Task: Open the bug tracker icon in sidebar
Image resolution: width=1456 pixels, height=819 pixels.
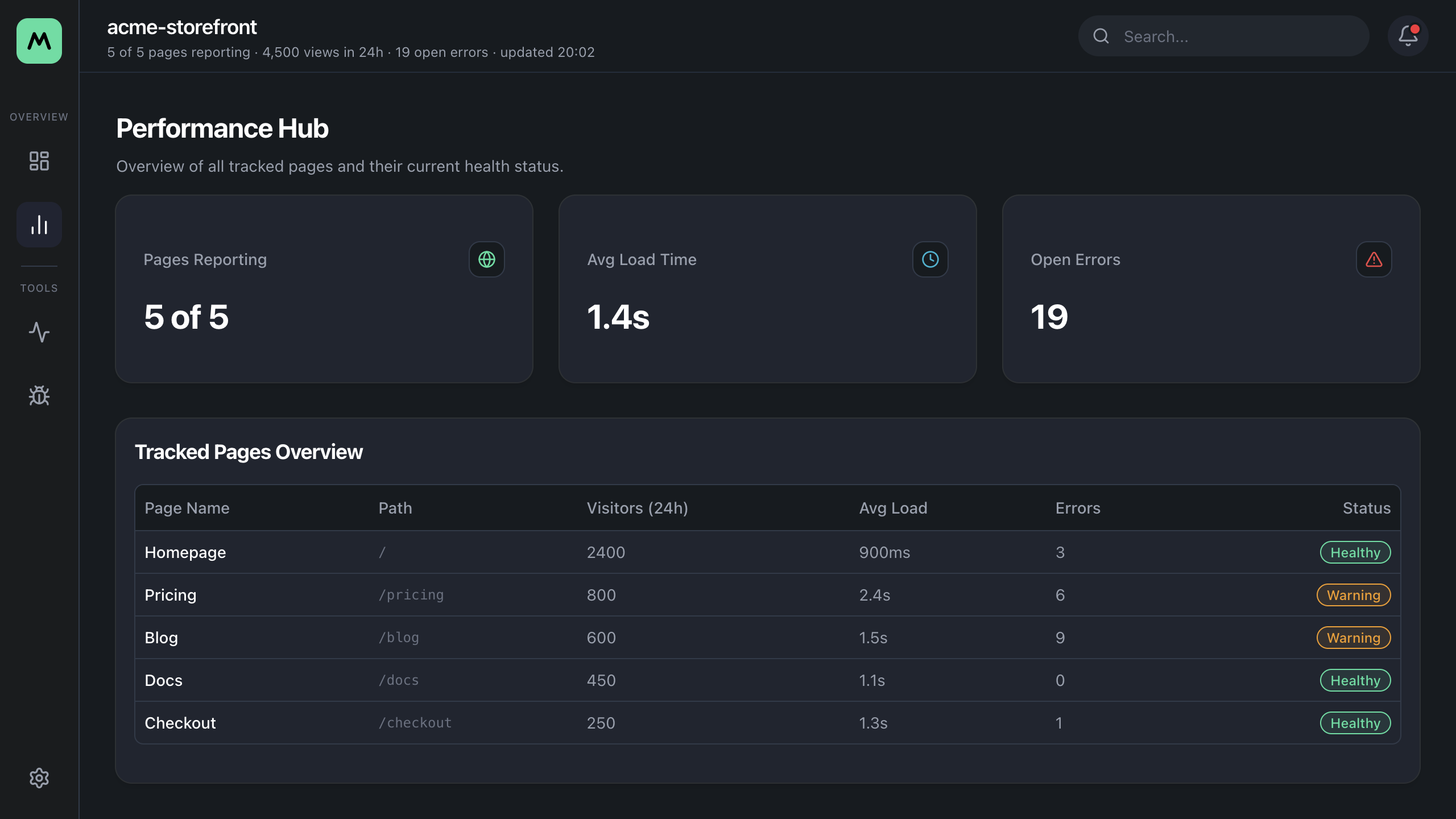Action: [39, 395]
